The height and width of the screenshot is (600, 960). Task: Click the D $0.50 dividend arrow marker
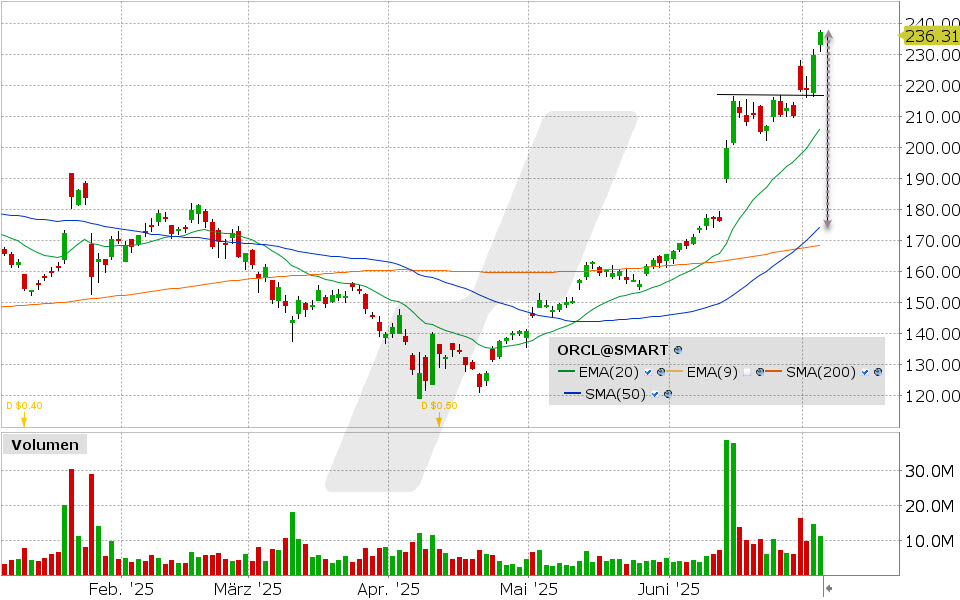pos(439,419)
